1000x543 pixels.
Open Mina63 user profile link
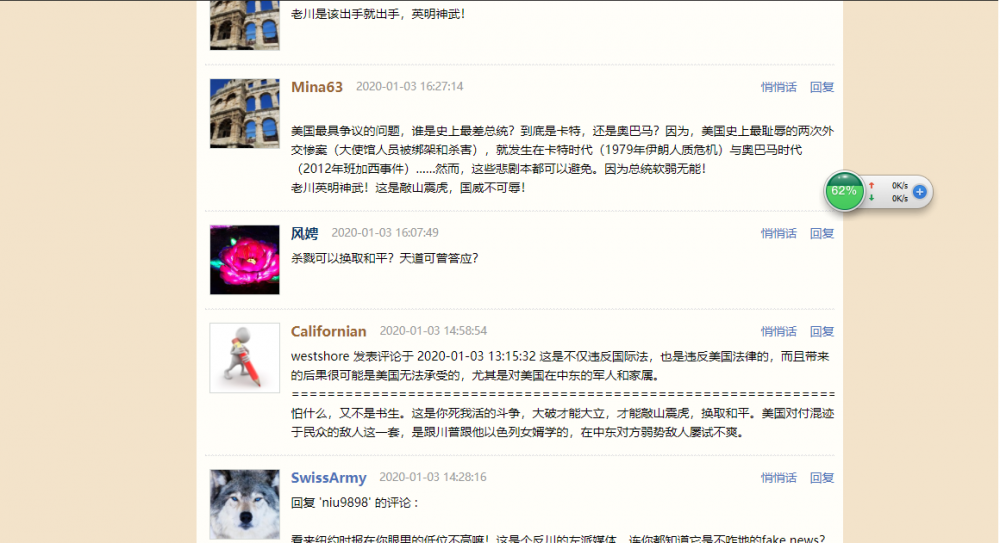coord(316,87)
